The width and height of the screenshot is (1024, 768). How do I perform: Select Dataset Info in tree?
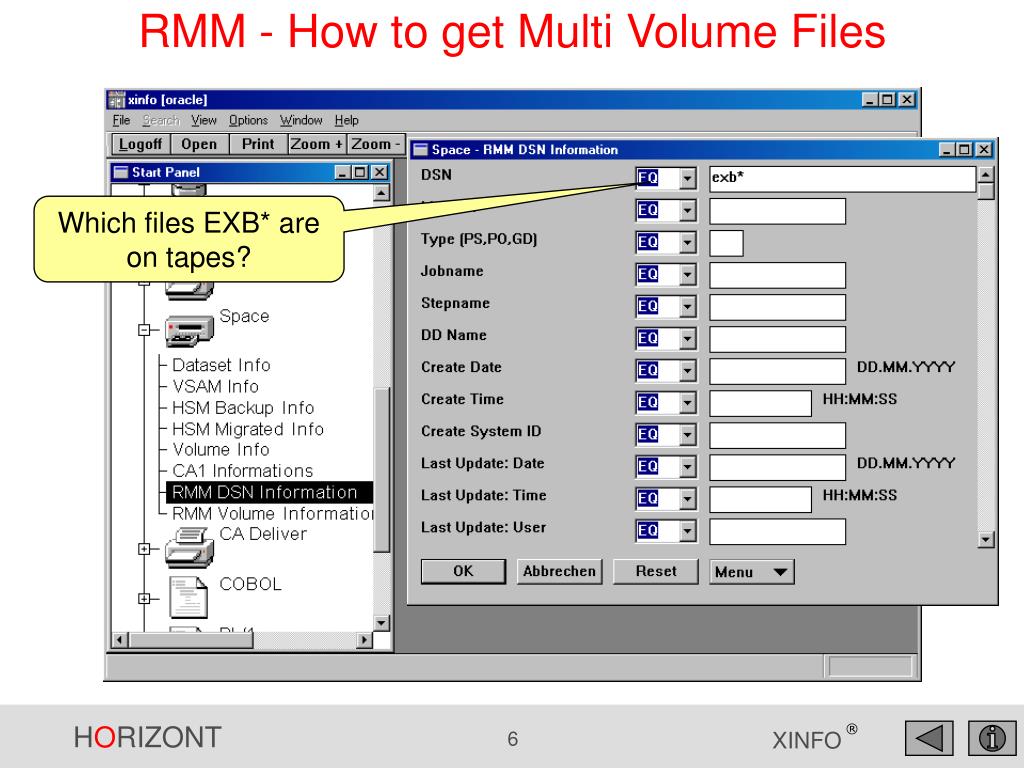point(221,365)
